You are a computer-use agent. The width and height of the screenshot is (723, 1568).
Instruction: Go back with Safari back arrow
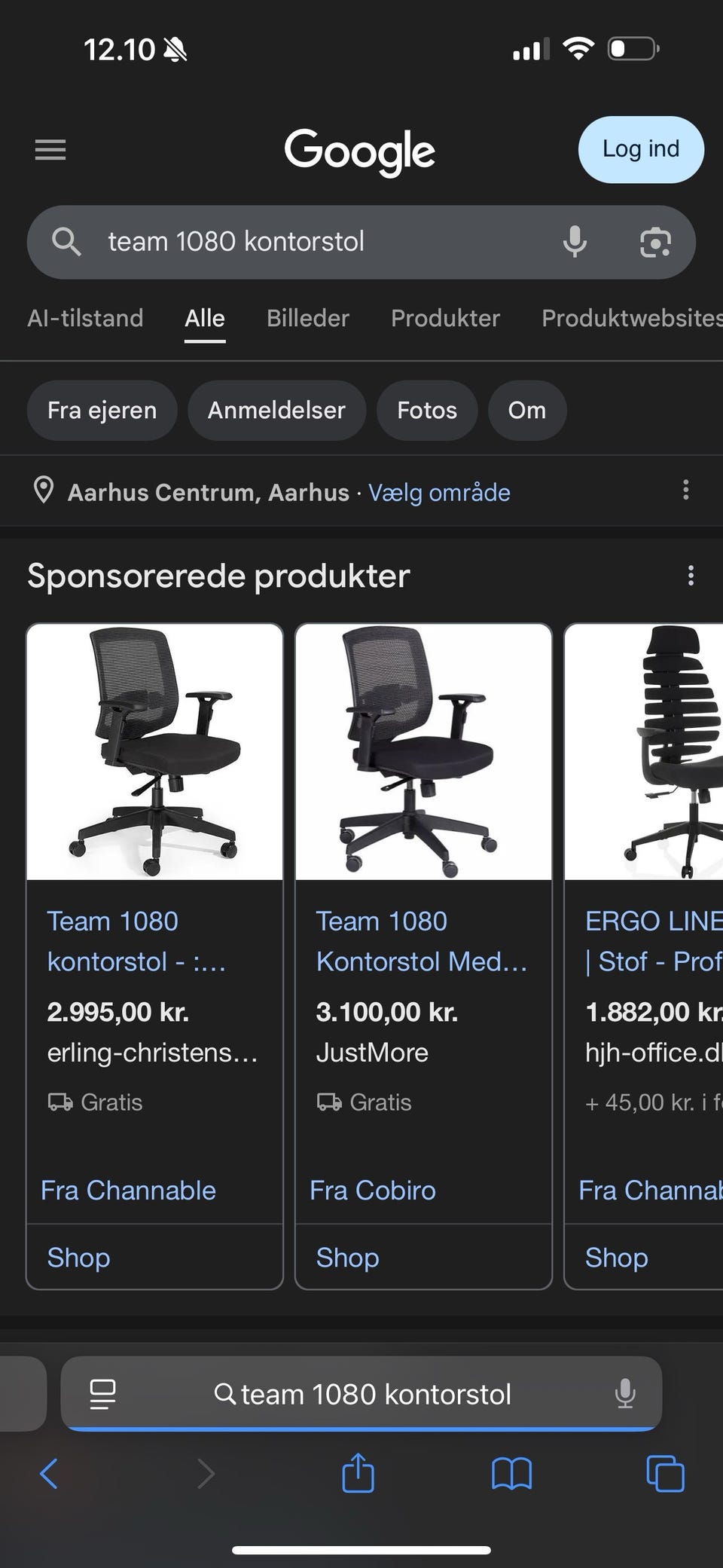point(49,1473)
